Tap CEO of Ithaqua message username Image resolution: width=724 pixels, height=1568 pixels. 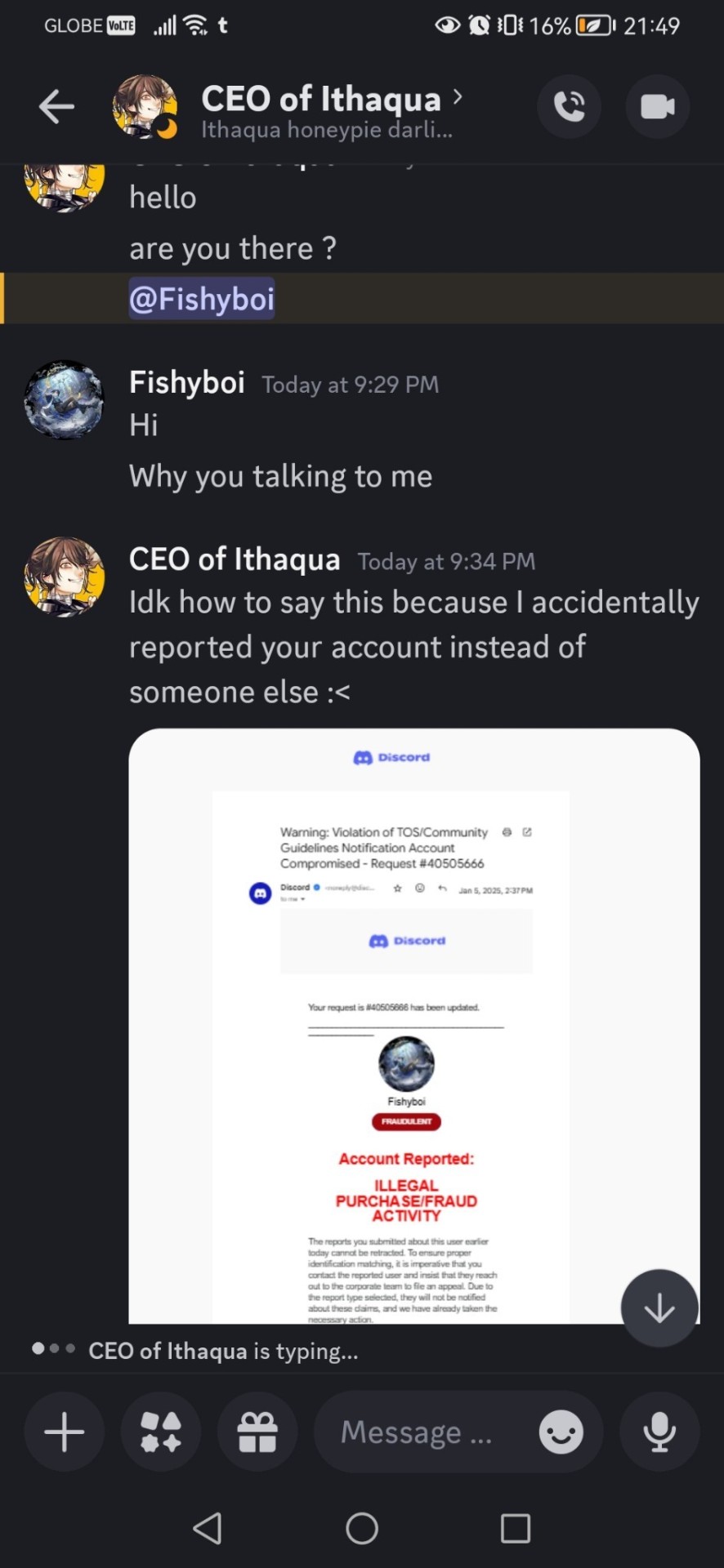[235, 559]
